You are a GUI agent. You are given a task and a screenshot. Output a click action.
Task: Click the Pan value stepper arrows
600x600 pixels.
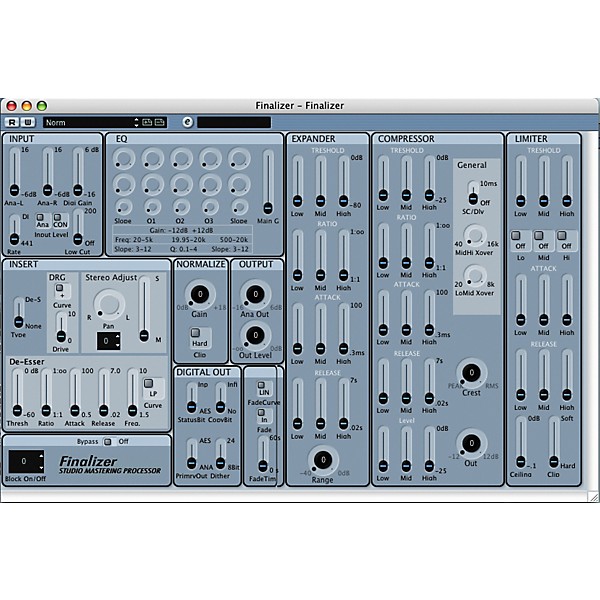tap(117, 341)
